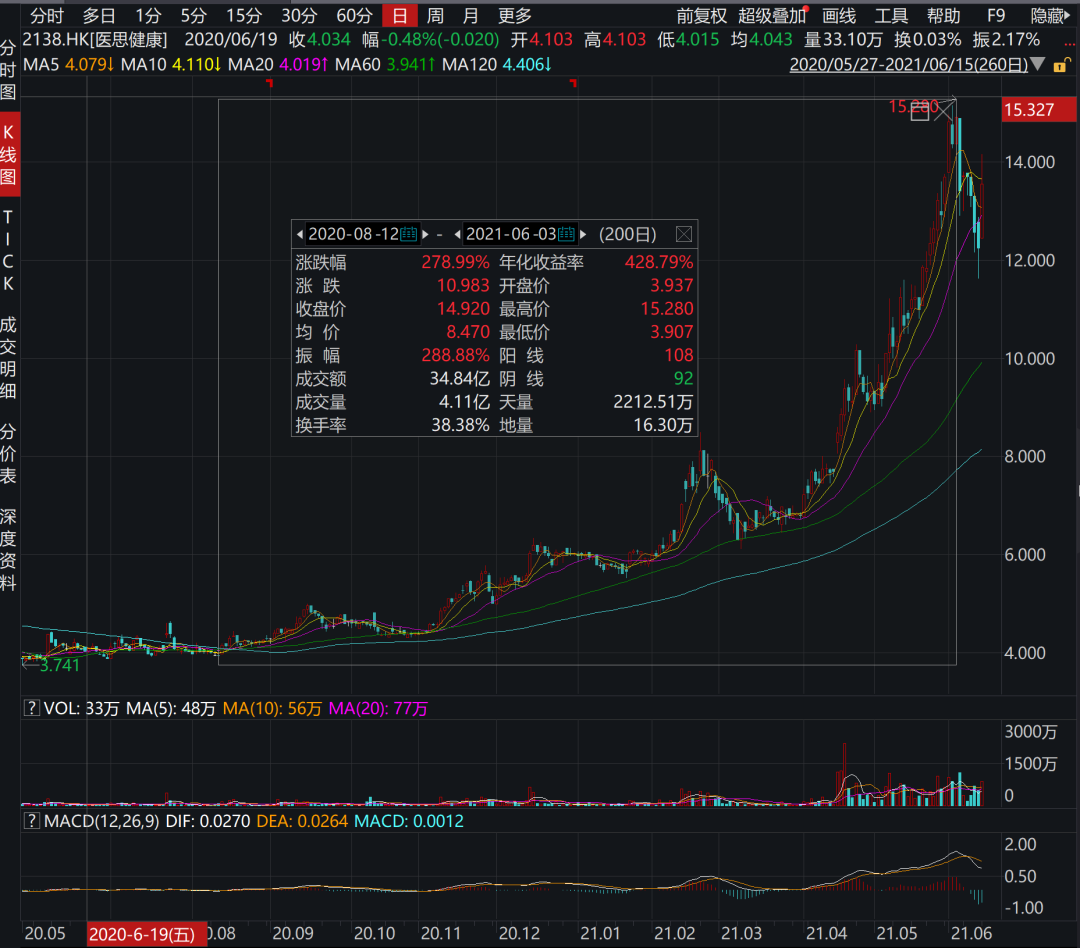Screen dimensions: 1080x948
Task: Expand the date range dropdown triangle
Action: tap(1039, 65)
